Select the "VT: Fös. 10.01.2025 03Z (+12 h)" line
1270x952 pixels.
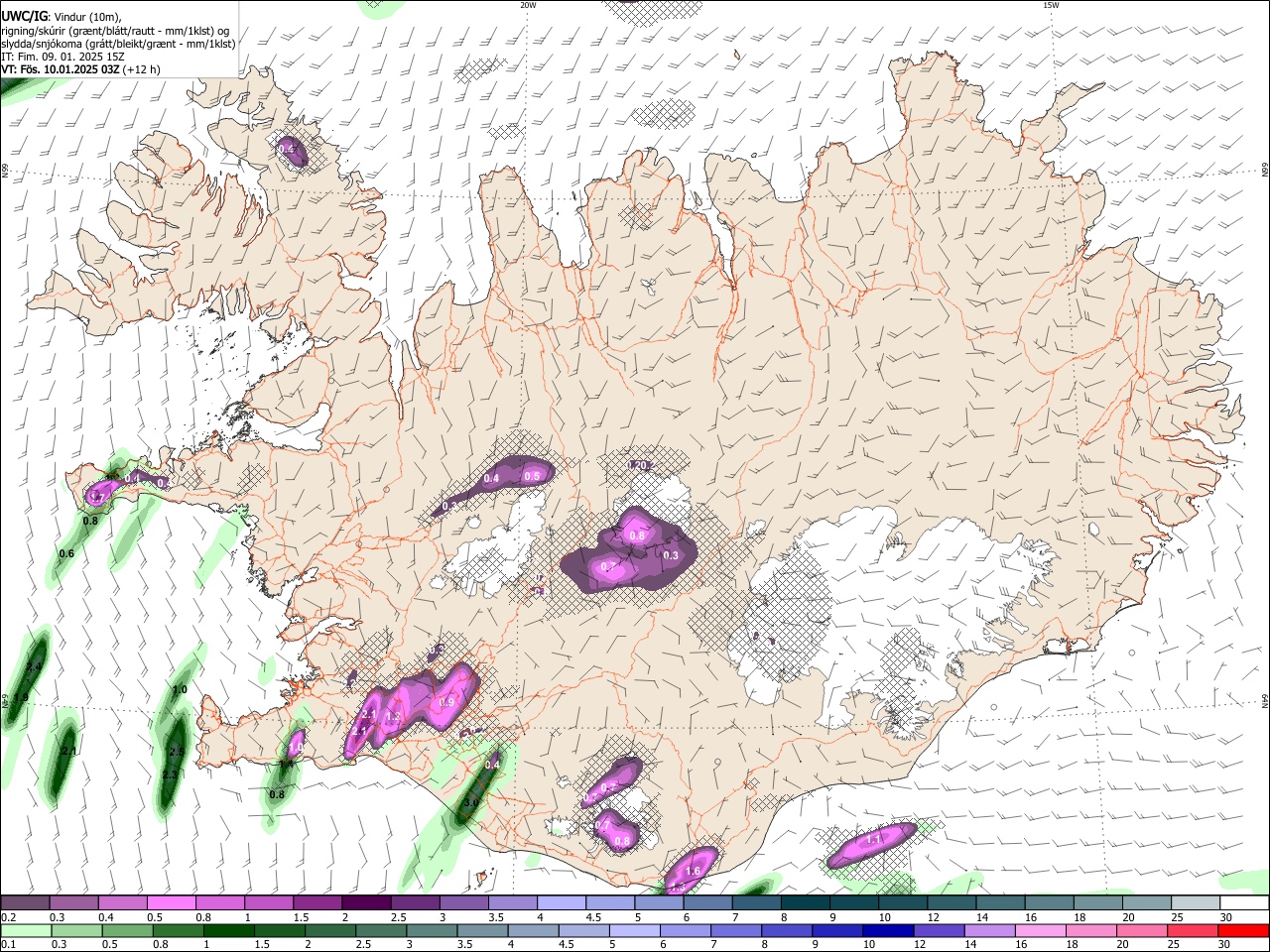click(x=81, y=69)
